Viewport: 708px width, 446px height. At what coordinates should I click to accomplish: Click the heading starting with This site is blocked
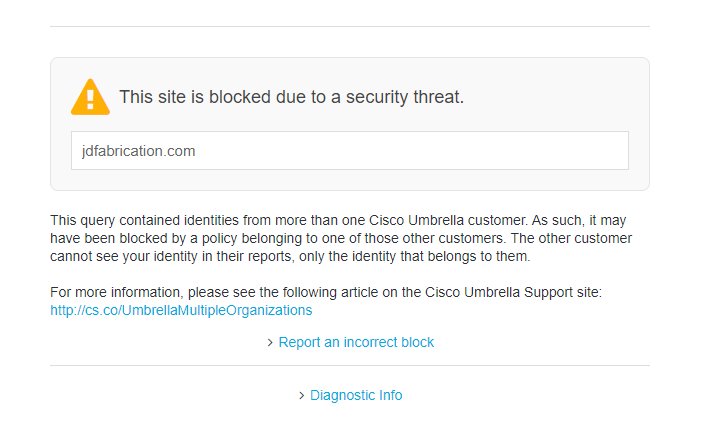[291, 97]
